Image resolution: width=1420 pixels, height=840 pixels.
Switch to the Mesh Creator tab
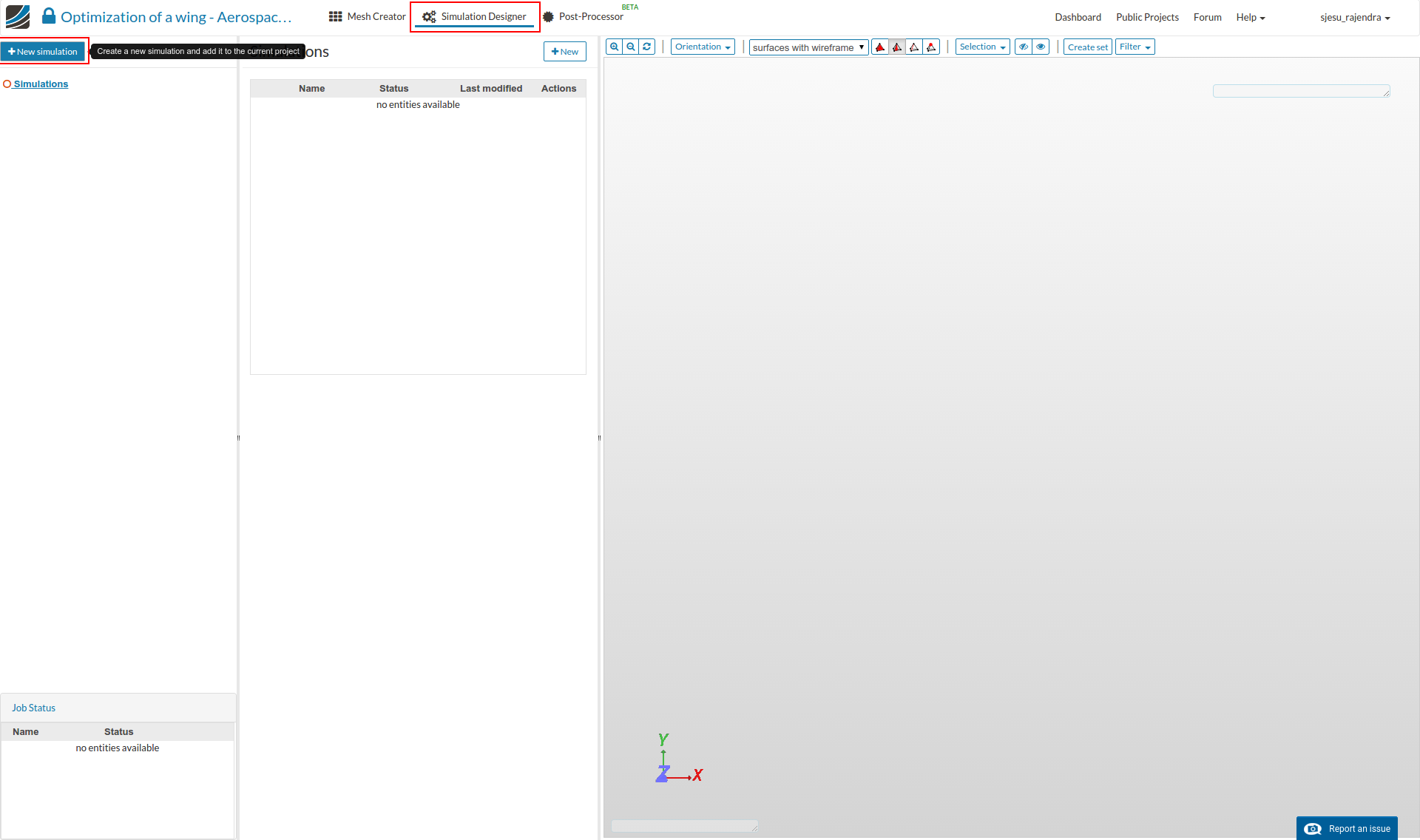[368, 16]
